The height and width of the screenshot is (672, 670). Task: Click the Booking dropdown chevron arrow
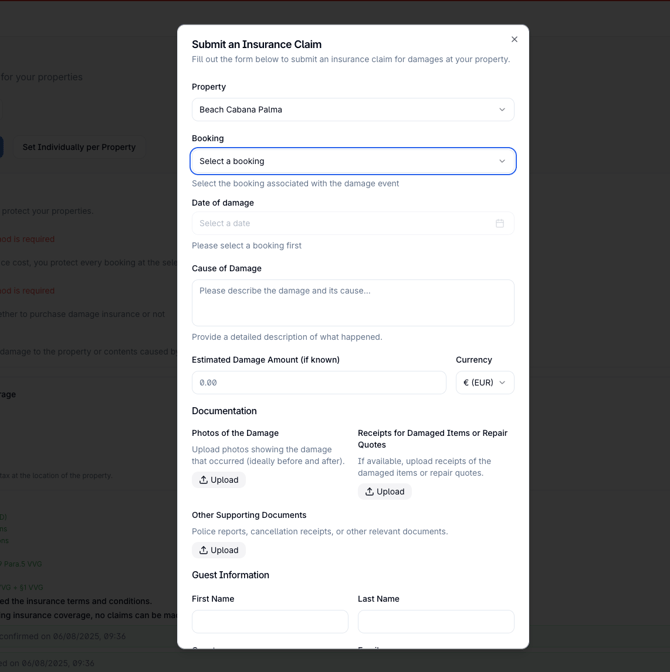pyautogui.click(x=502, y=161)
